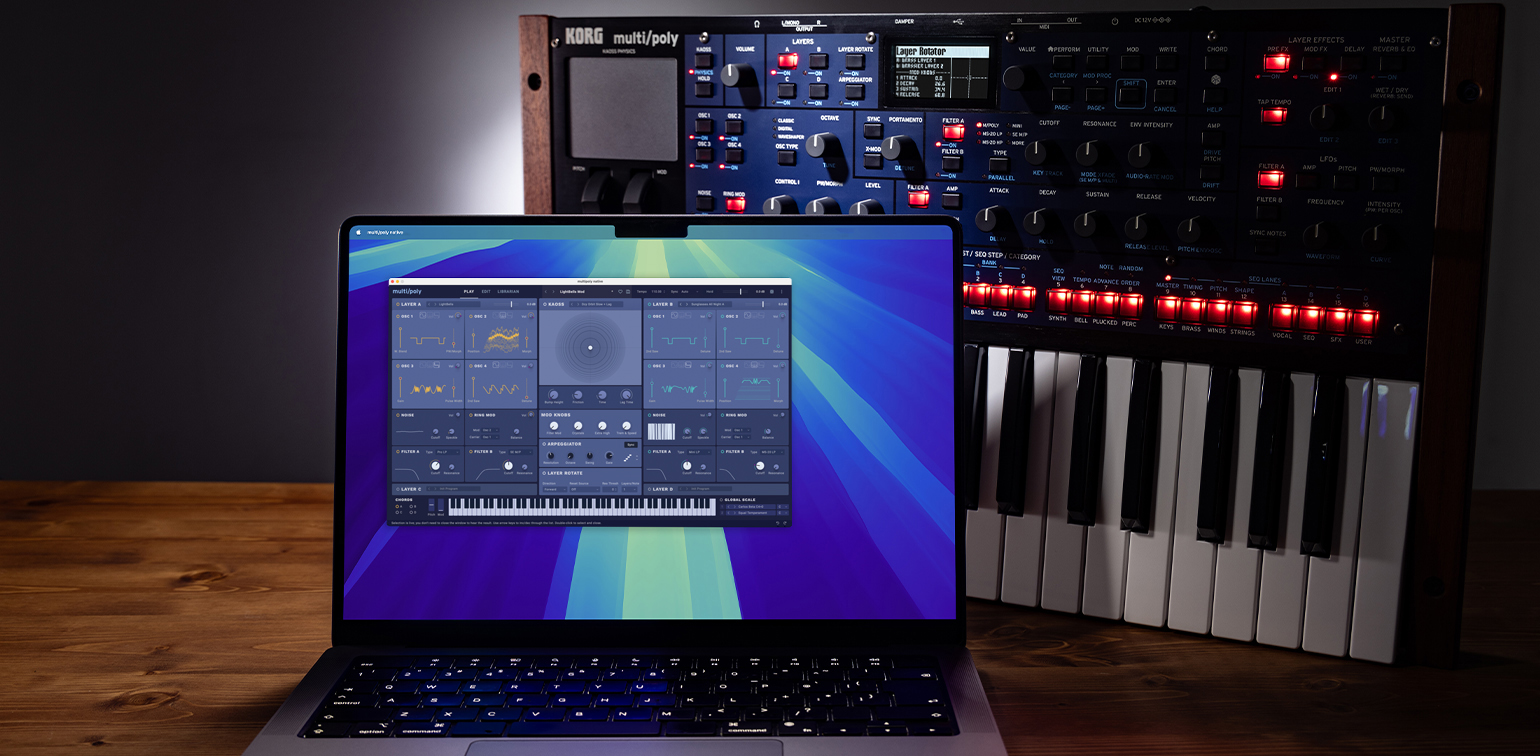1540x756 pixels.
Task: Open the settings gear icon in header
Action: [771, 292]
